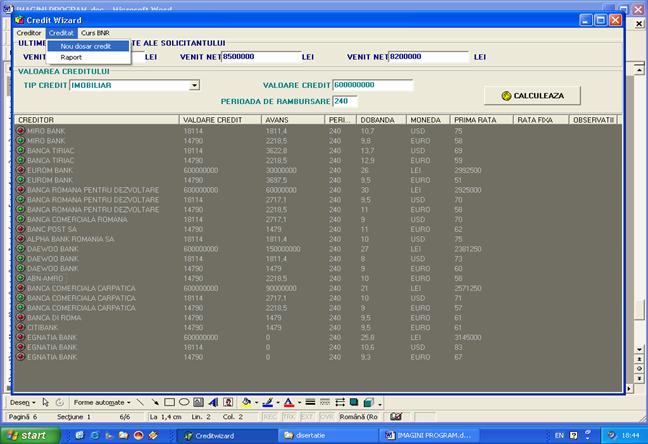Click the Windows start button
This screenshot has height=444, width=648.
[29, 435]
